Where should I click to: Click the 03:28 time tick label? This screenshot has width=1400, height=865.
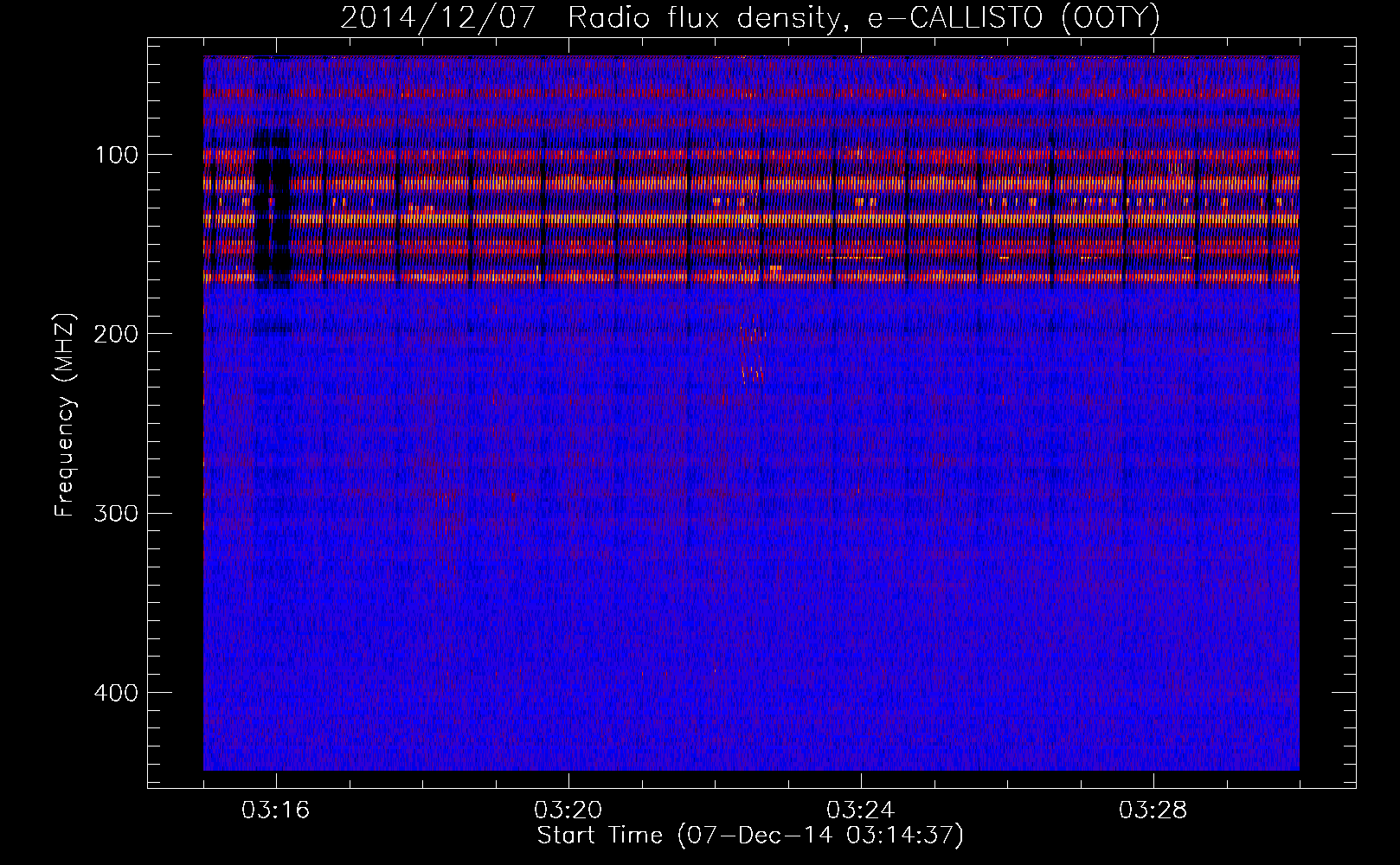(x=1153, y=811)
